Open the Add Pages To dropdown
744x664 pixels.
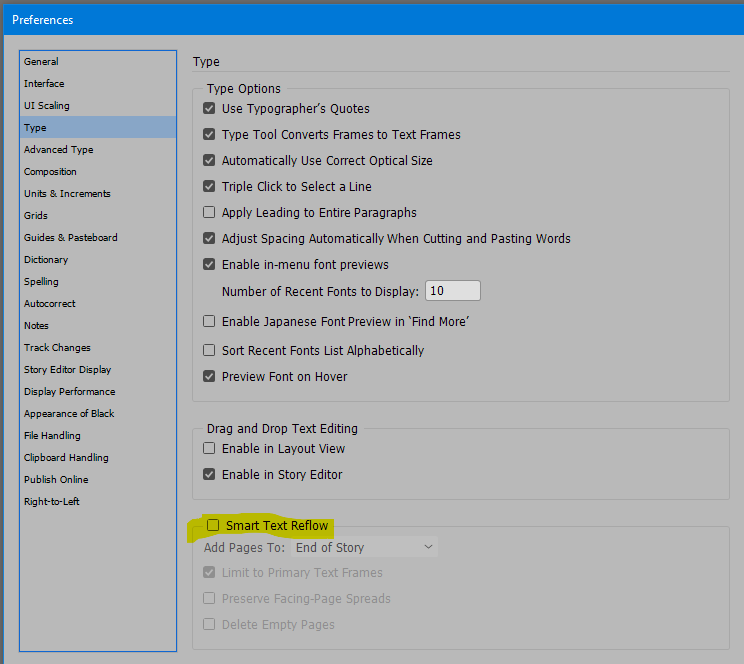364,548
